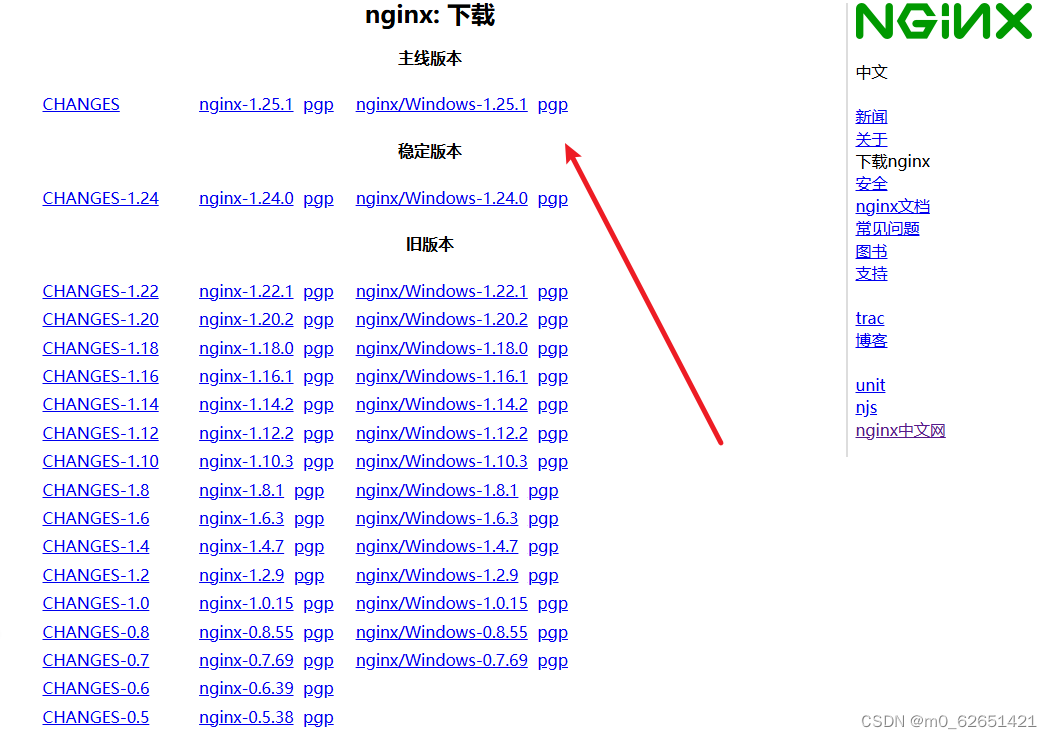The image size is (1052, 739).
Task: Download nginx/Windows-1.2.9
Action: (x=437, y=576)
